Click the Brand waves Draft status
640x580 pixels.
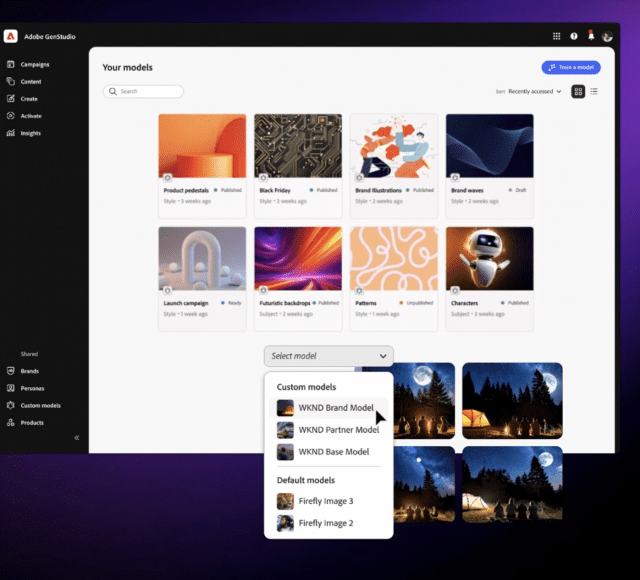517,190
